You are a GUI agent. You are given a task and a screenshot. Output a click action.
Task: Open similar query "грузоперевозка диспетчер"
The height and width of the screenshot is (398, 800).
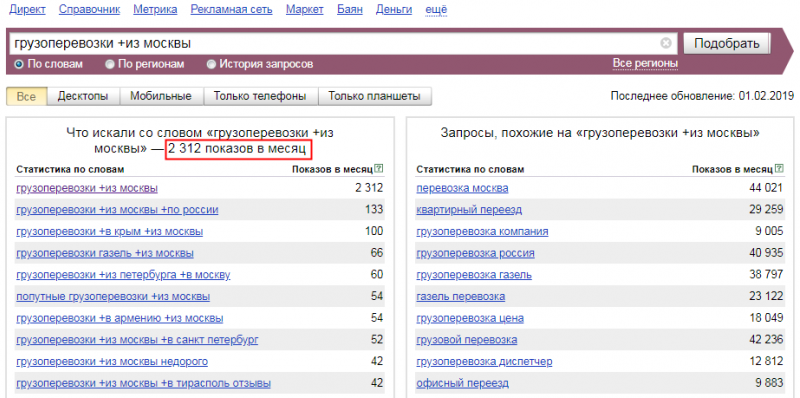(x=484, y=362)
